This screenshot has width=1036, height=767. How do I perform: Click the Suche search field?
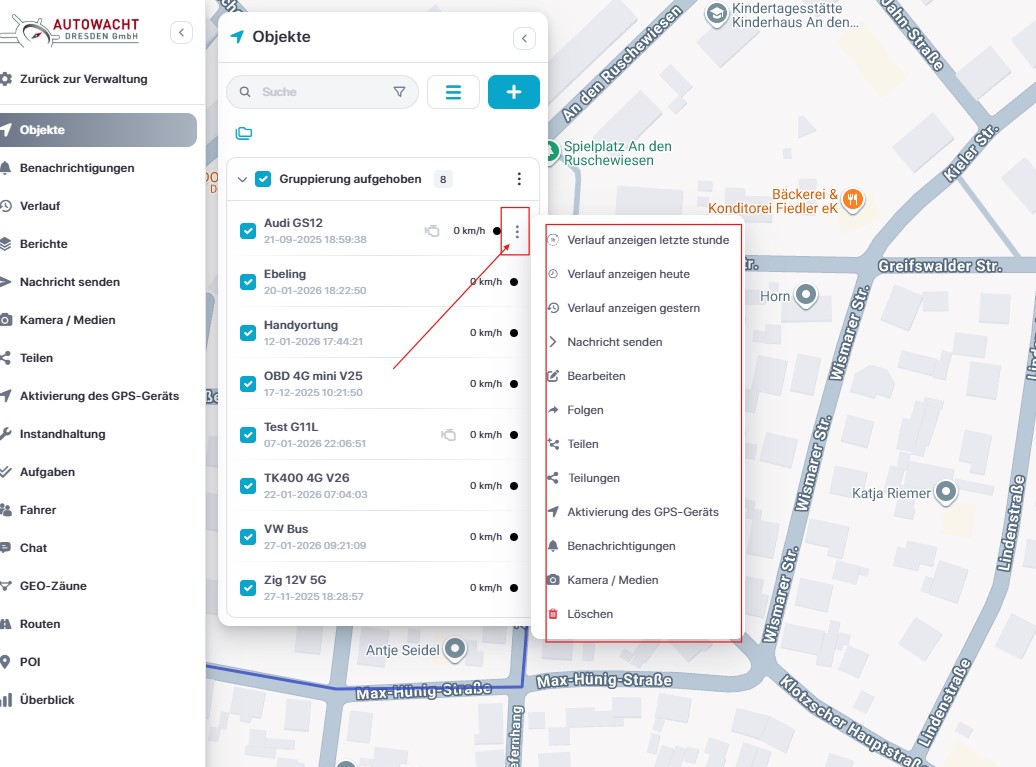(320, 92)
